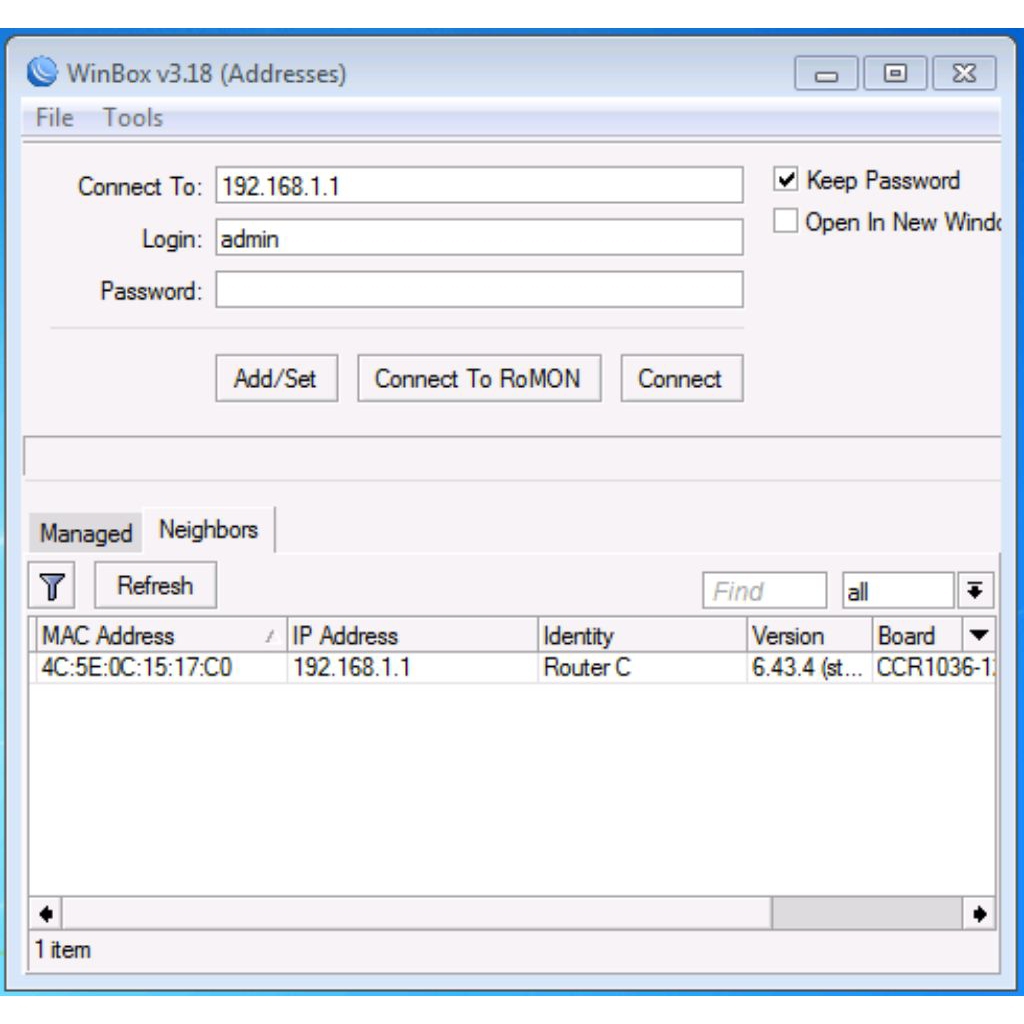The image size is (1024, 1024).
Task: Sort neighbors by MAC Address column
Action: click(110, 635)
